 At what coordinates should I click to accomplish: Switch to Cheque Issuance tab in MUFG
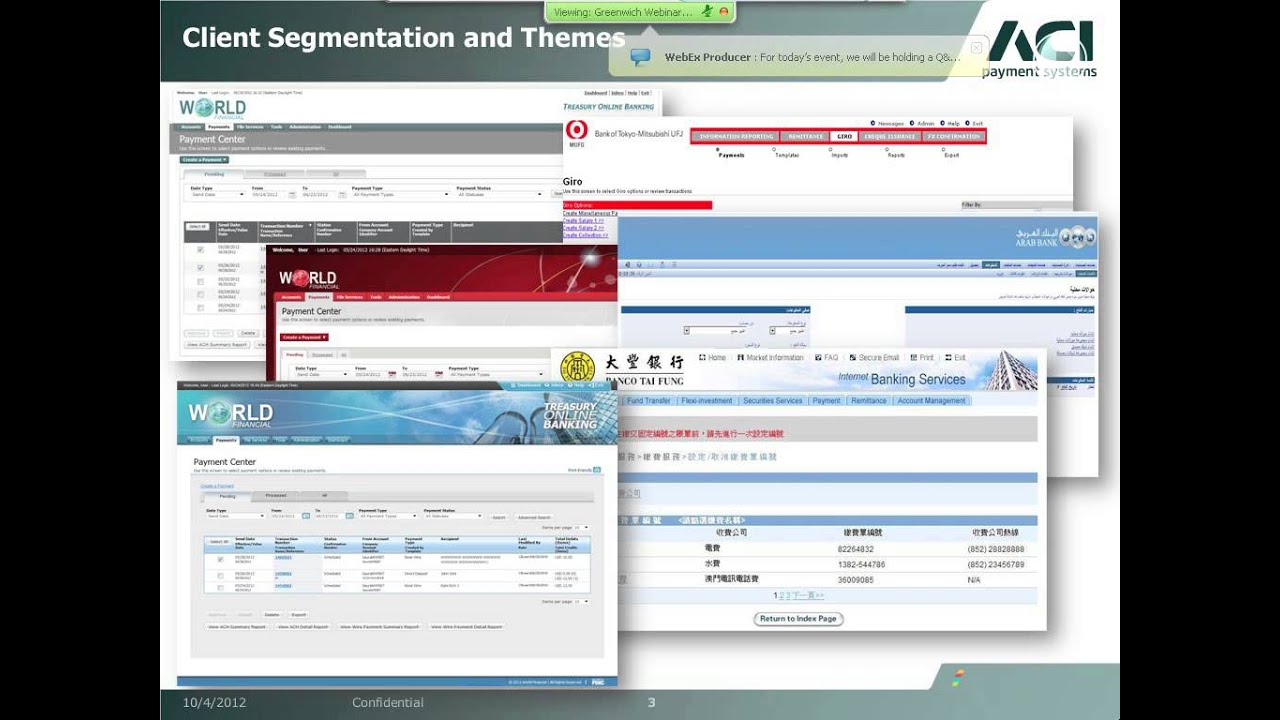click(x=890, y=136)
